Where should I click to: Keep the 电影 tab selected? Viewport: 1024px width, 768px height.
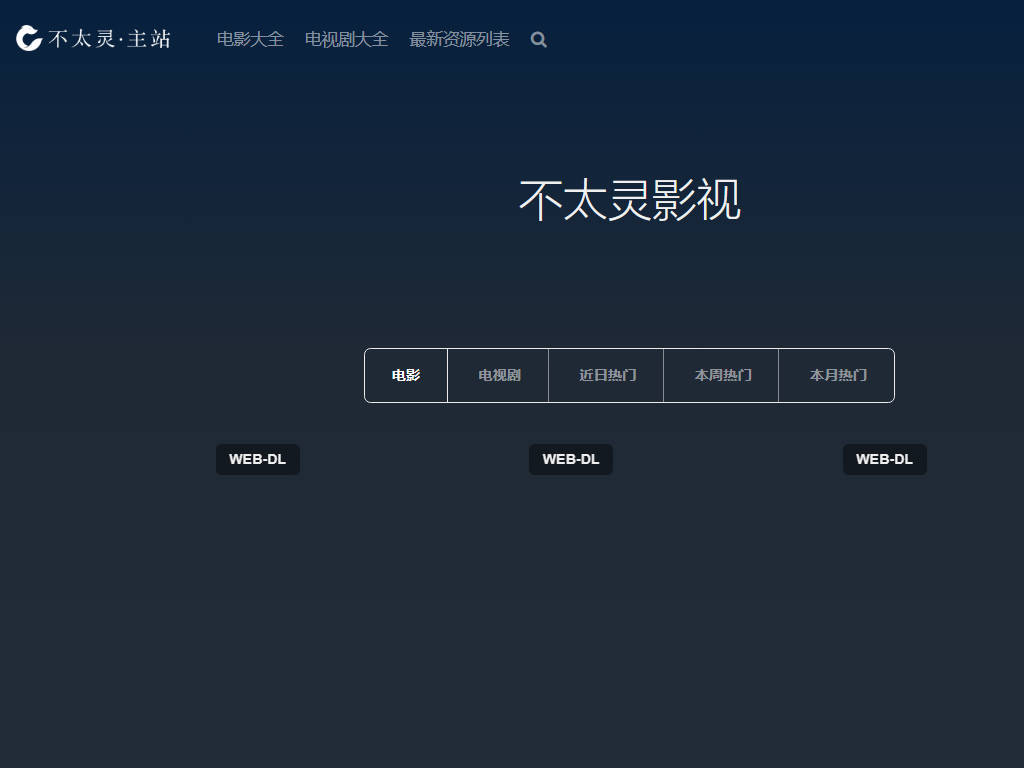point(405,375)
